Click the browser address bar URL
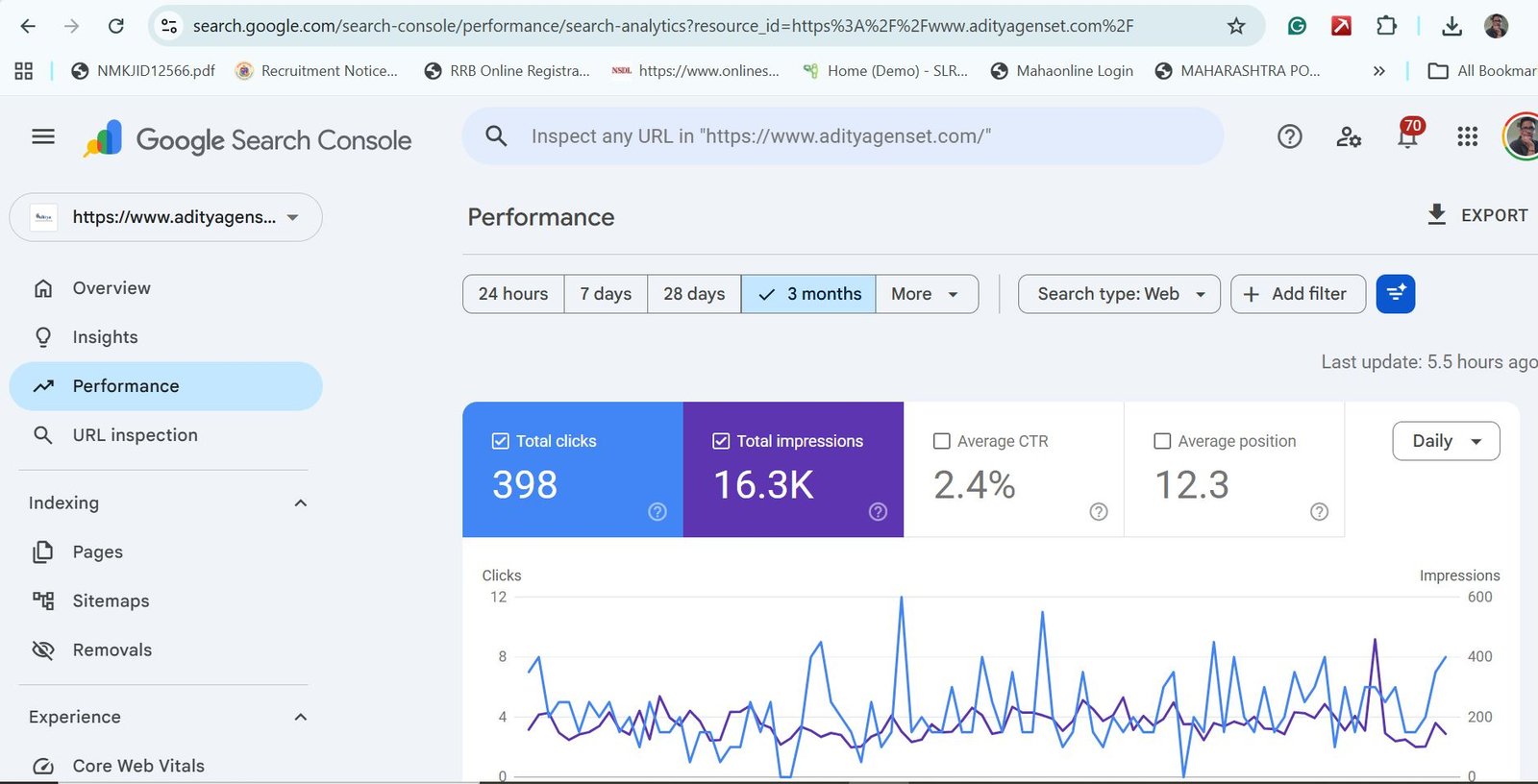Screen dimensions: 1538x784 (663, 26)
